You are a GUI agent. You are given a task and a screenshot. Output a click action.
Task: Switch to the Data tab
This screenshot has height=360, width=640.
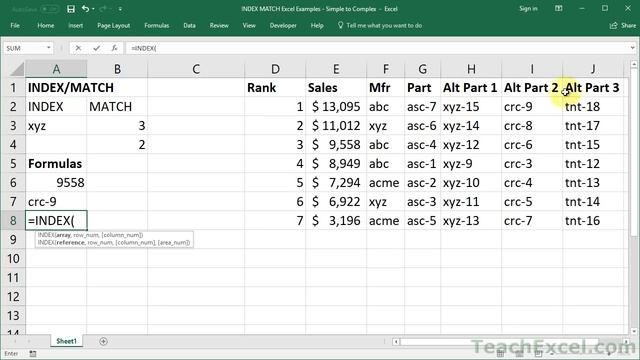[189, 25]
